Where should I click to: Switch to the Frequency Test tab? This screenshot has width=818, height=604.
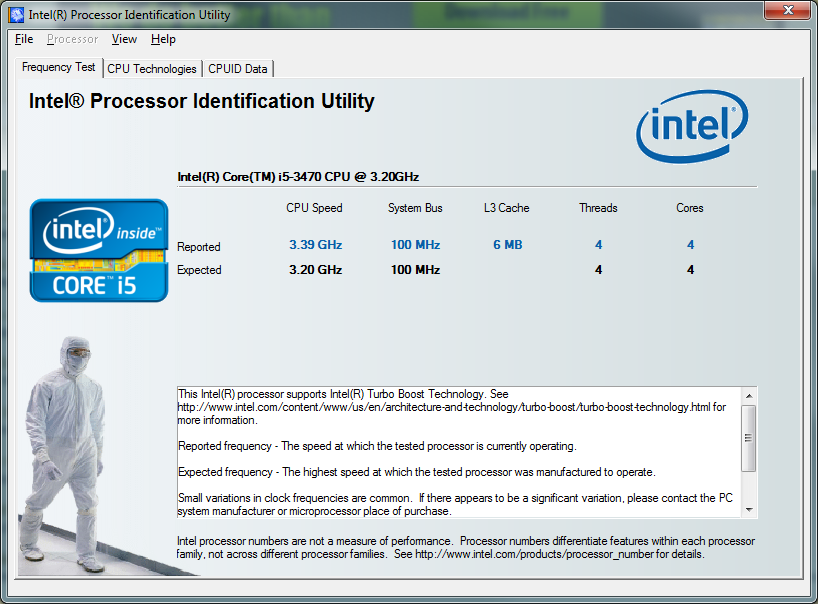(58, 67)
